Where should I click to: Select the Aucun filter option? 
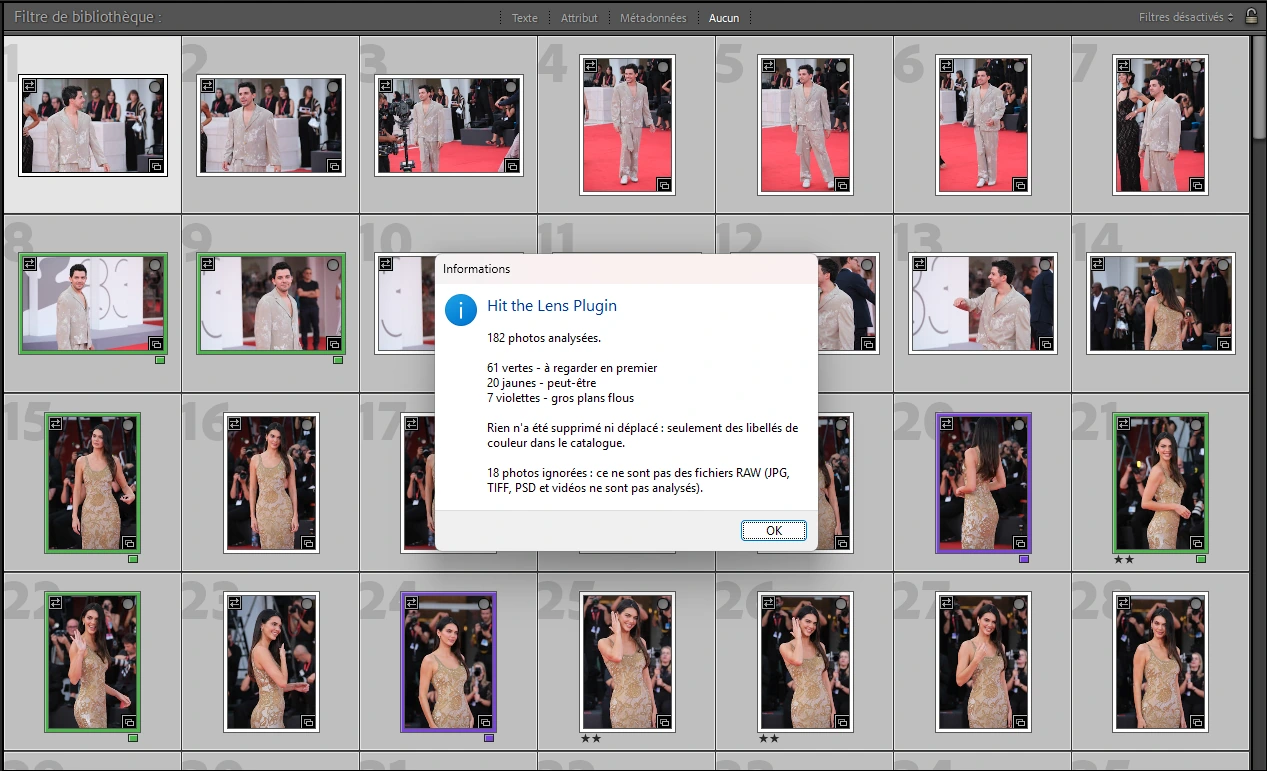click(724, 18)
